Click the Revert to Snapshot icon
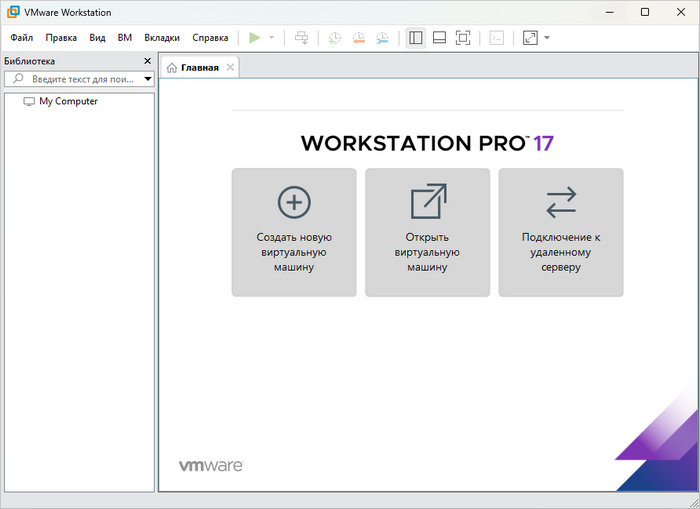The height and width of the screenshot is (509, 700). [359, 38]
